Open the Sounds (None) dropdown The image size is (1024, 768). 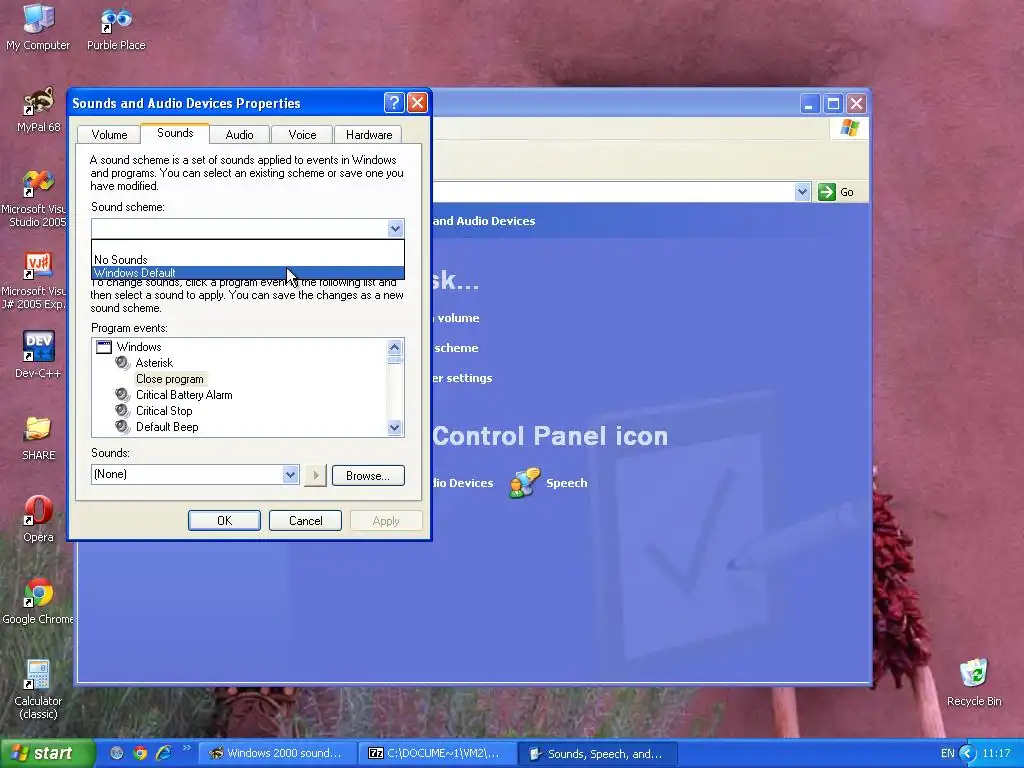click(x=290, y=475)
